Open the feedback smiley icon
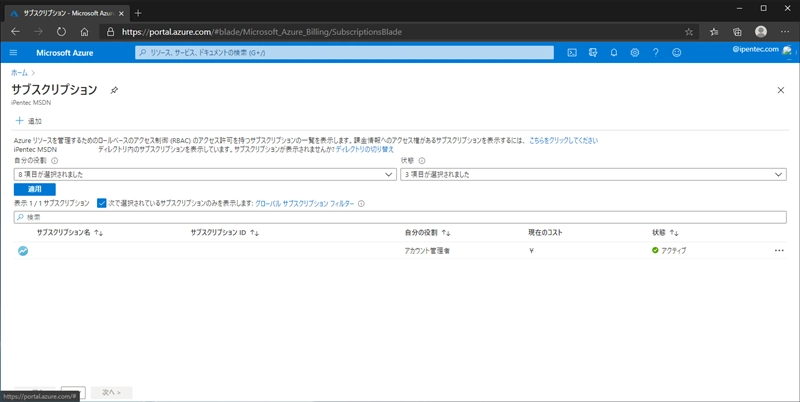The image size is (800, 402). tap(677, 53)
